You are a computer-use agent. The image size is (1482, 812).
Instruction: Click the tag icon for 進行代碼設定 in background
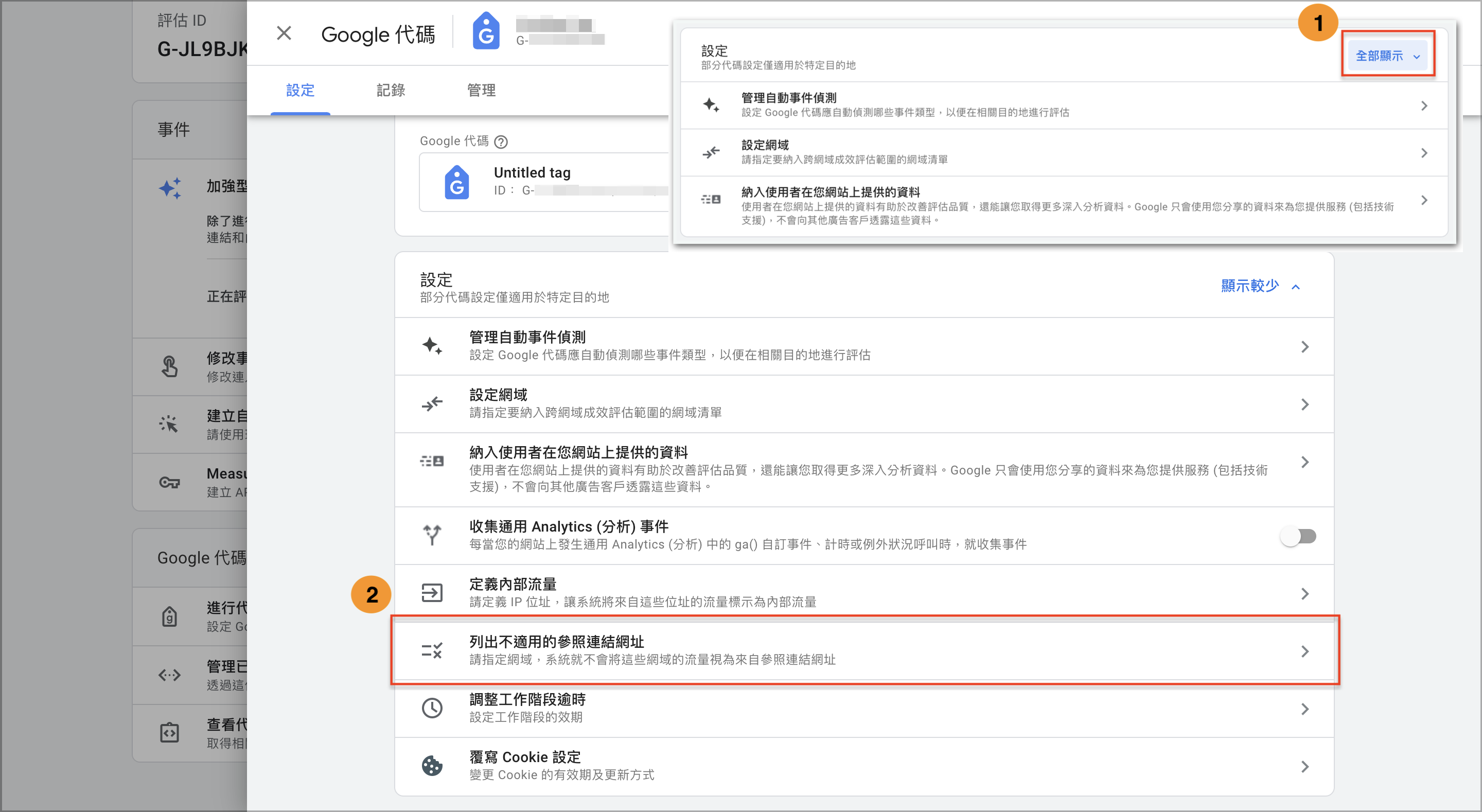pos(169,616)
